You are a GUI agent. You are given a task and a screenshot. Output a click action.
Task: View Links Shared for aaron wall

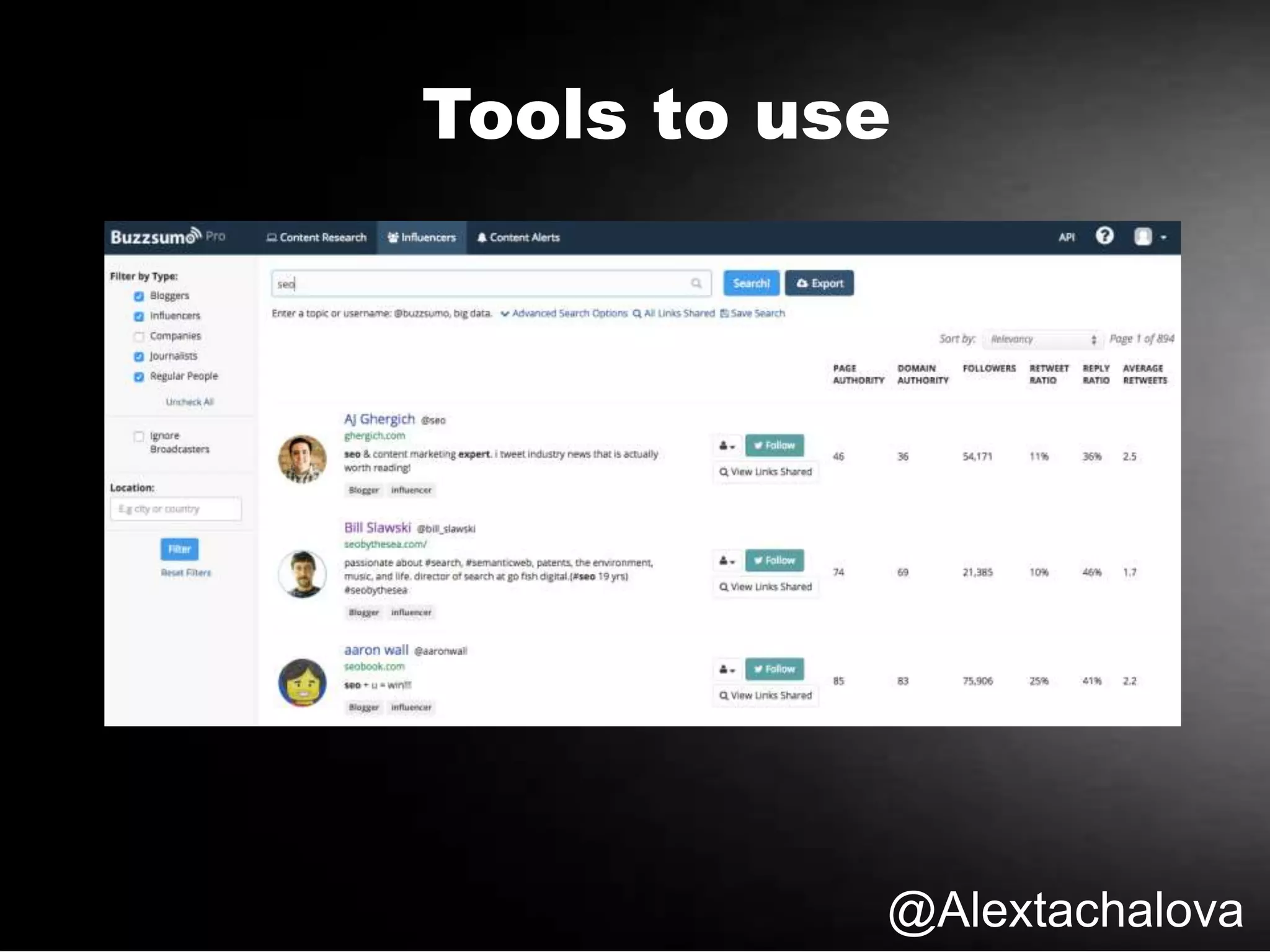pos(766,696)
